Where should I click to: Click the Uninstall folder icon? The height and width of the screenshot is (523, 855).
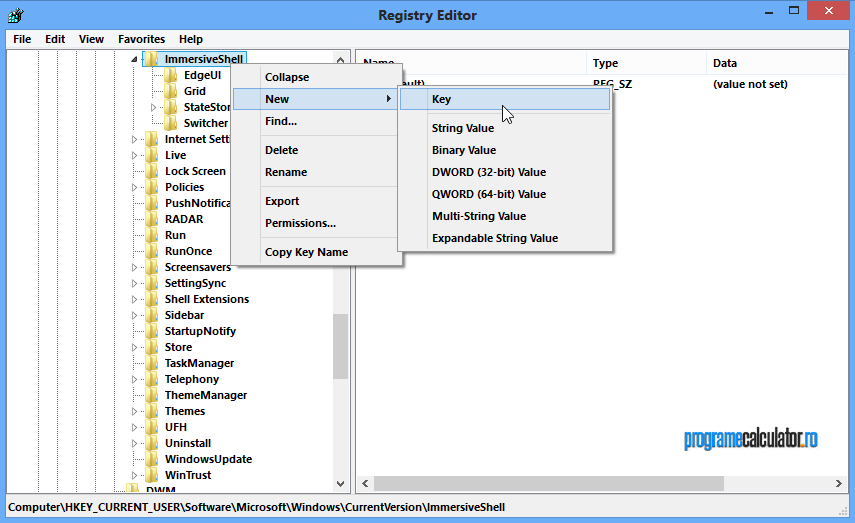(152, 443)
